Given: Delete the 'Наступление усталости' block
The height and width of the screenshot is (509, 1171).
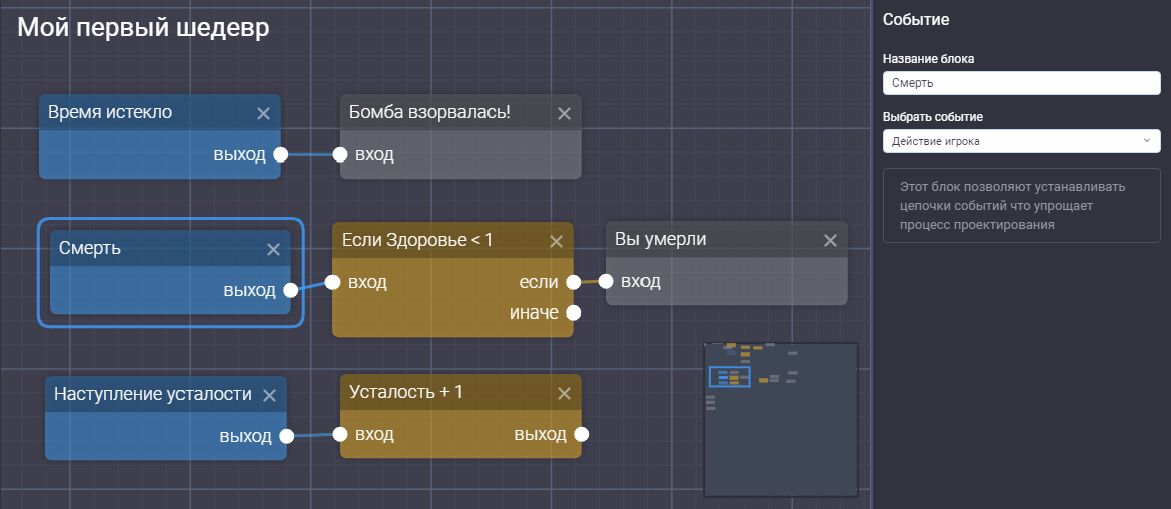Looking at the screenshot, I should point(269,395).
